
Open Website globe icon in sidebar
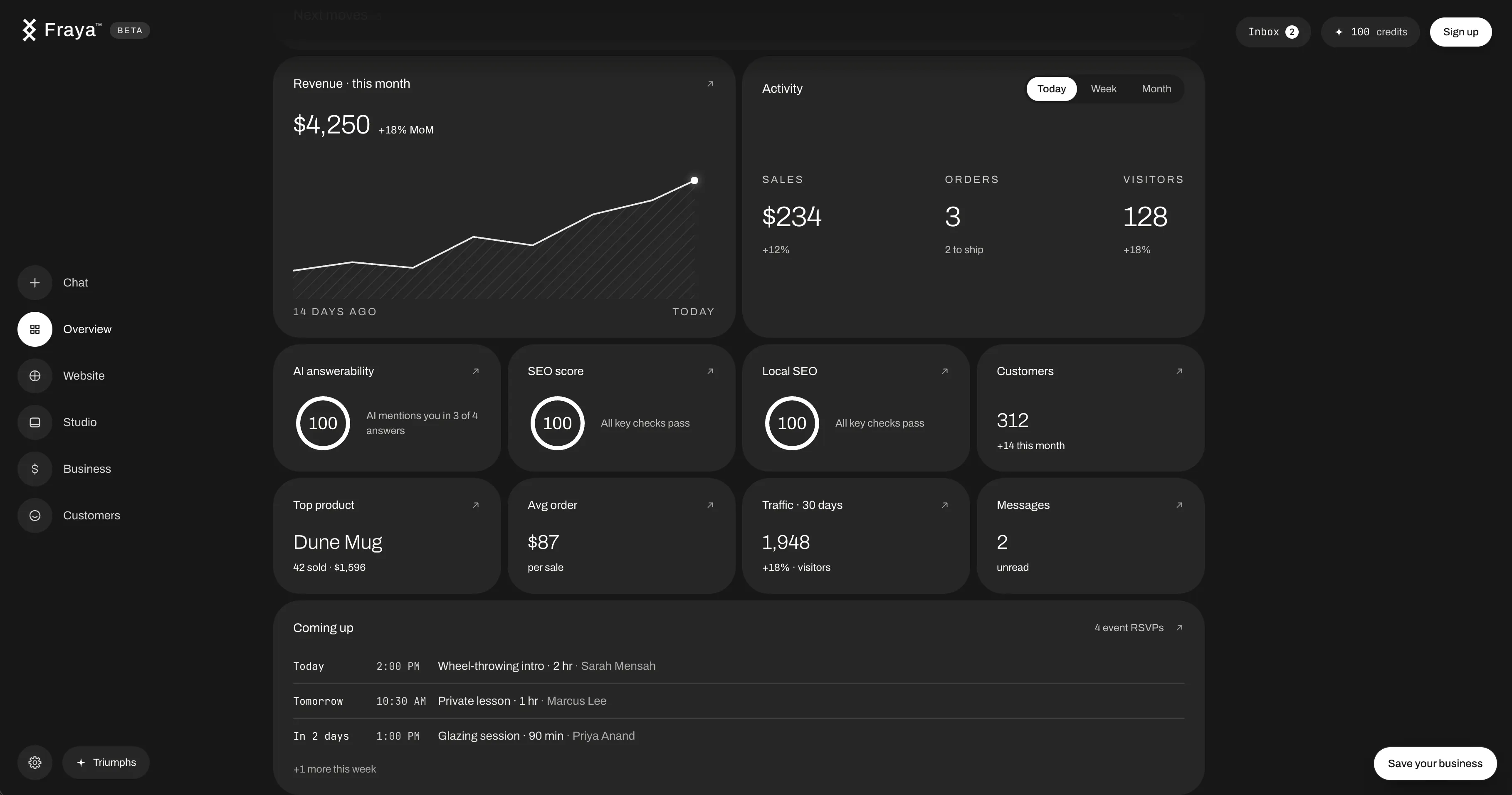pyautogui.click(x=35, y=375)
